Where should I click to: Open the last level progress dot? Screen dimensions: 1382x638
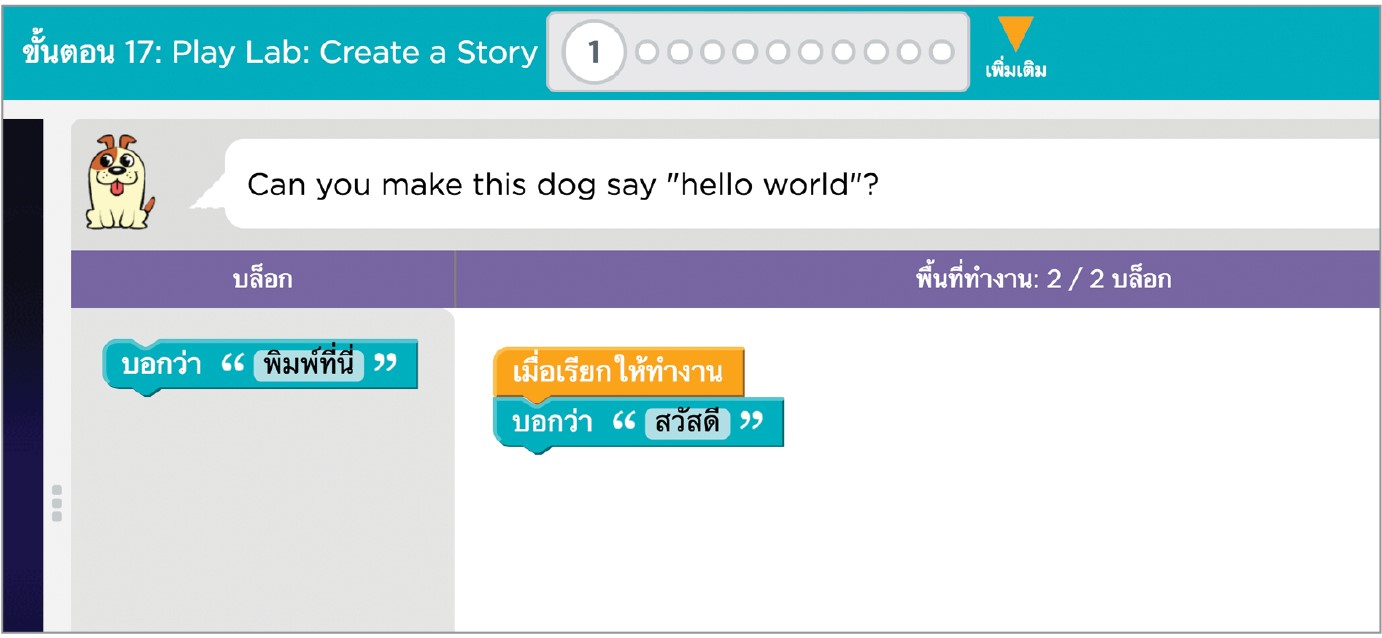click(941, 52)
